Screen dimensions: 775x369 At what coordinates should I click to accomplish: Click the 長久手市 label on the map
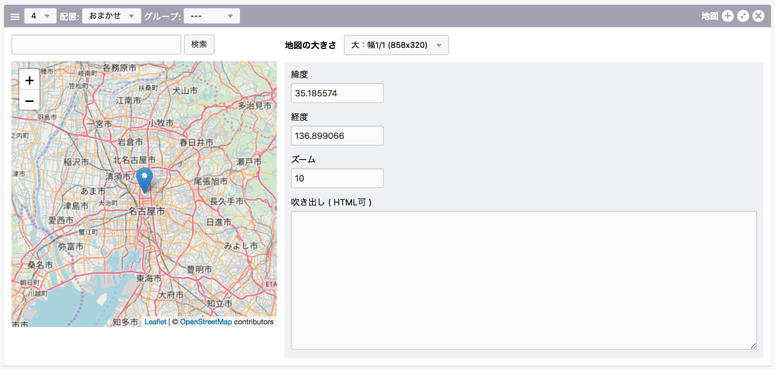[x=227, y=201]
